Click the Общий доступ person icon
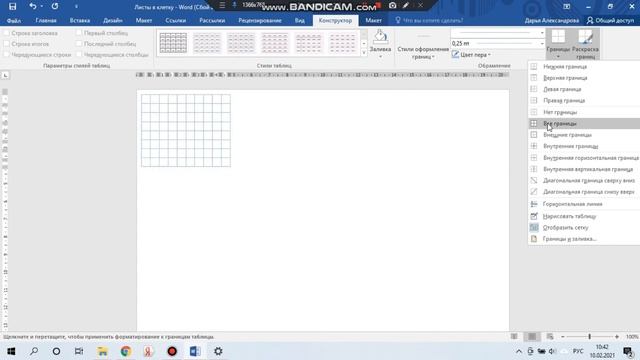The width and height of the screenshot is (640, 360). coord(590,20)
